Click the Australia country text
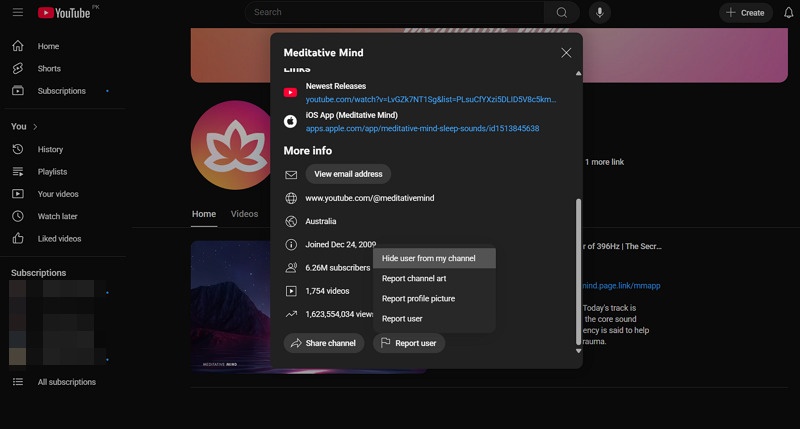This screenshot has height=429, width=800. [320, 221]
